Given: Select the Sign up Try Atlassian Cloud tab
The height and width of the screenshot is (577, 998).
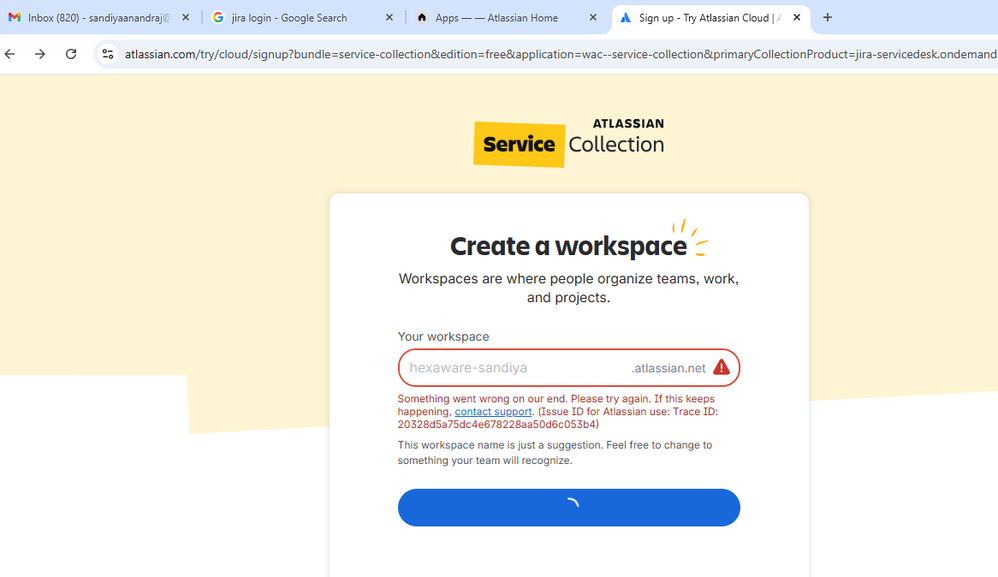Looking at the screenshot, I should pos(710,18).
